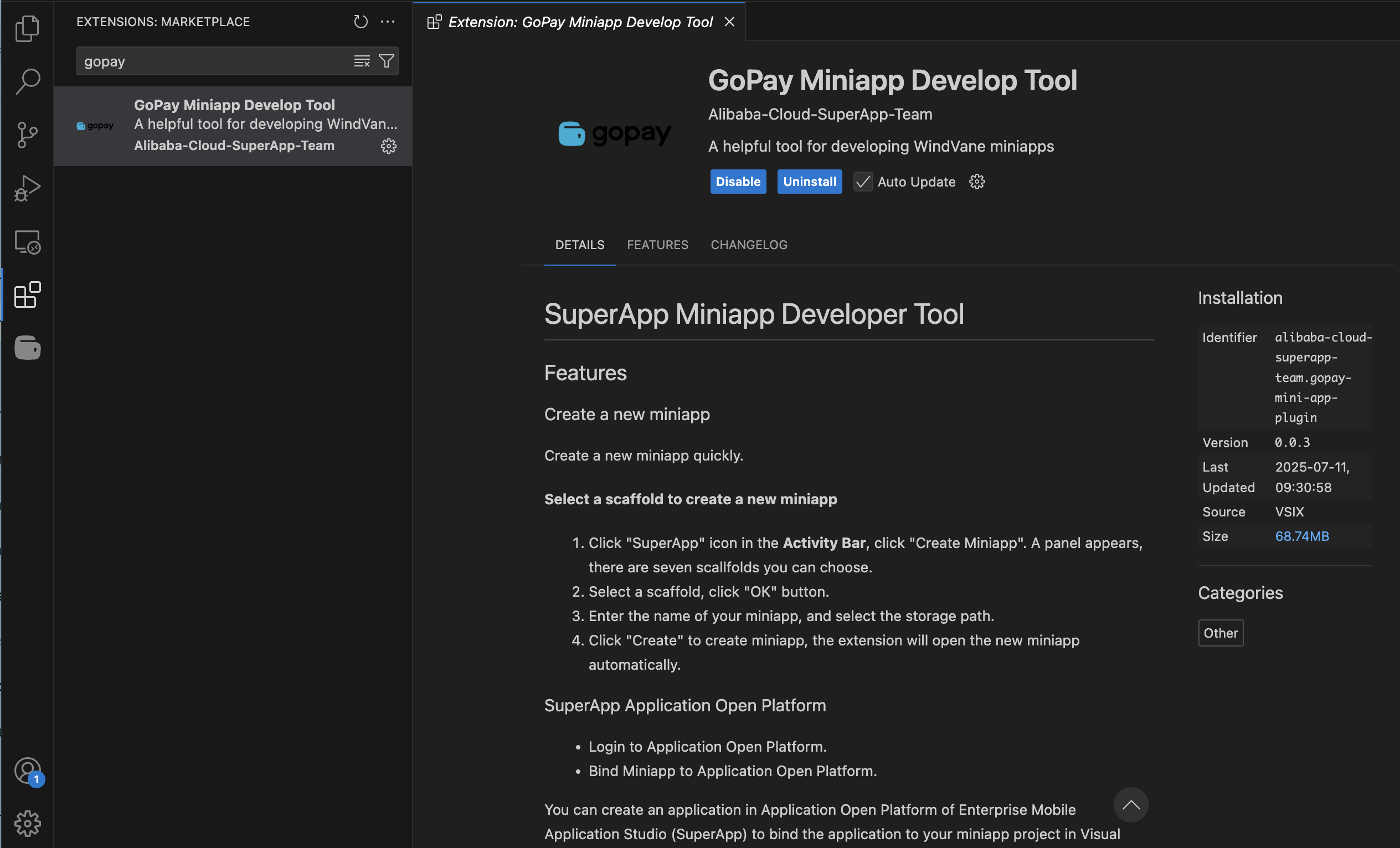This screenshot has width=1400, height=848.
Task: Open manage gear on GoPay list item
Action: 389,146
